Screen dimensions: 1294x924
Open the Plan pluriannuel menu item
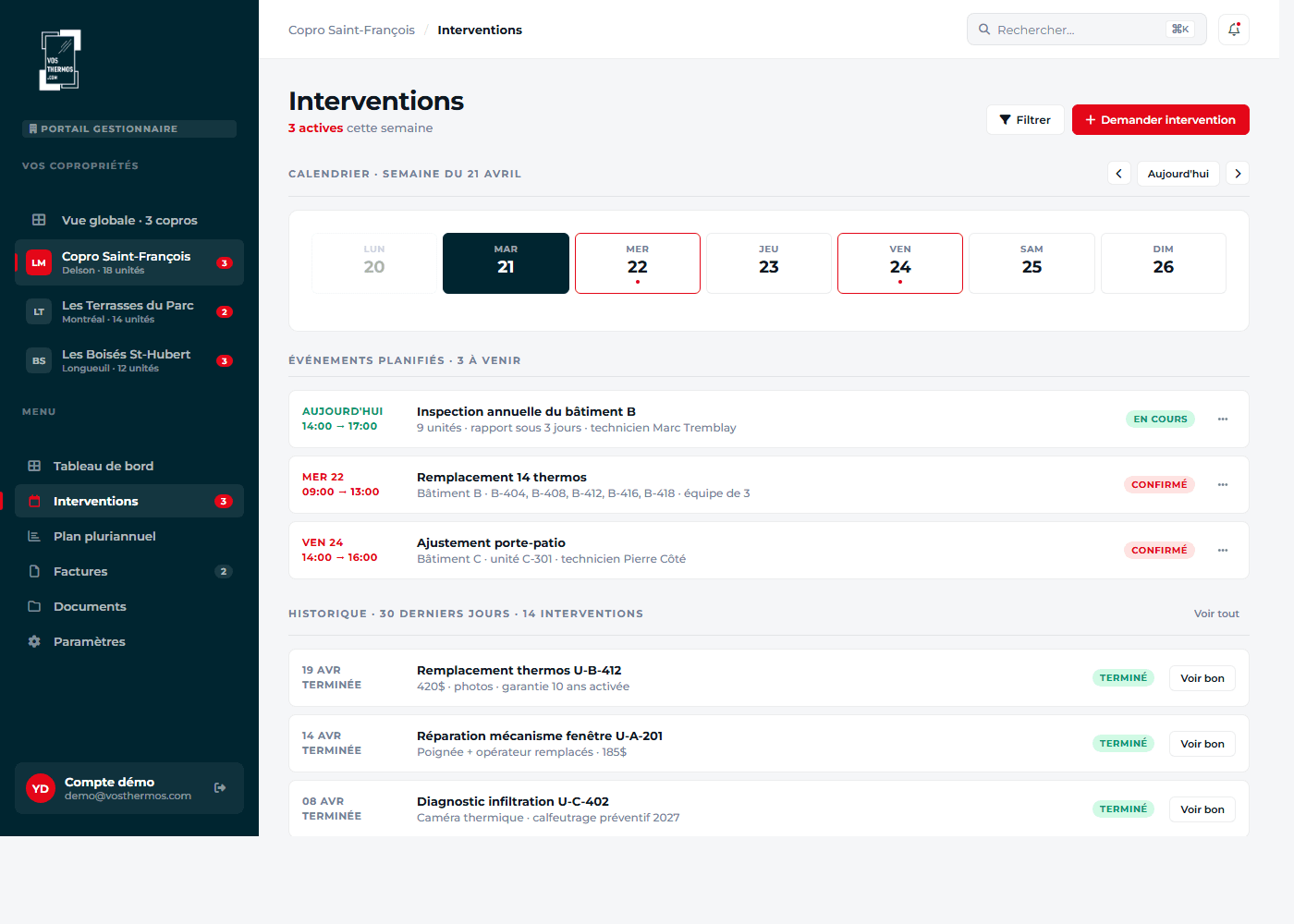point(129,536)
